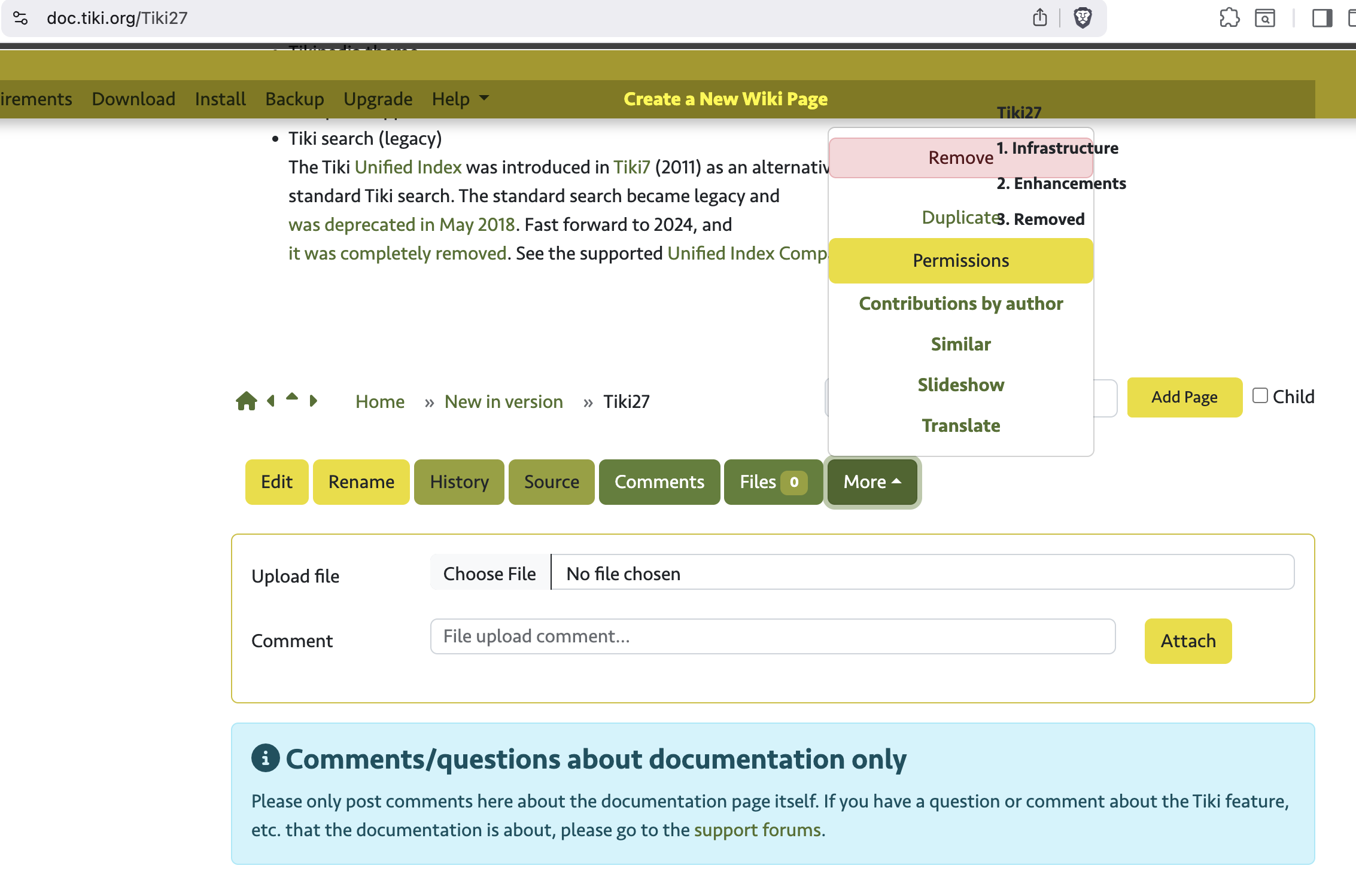Click the previous page left arrow
Screen dimensions: 1356x896
click(271, 401)
